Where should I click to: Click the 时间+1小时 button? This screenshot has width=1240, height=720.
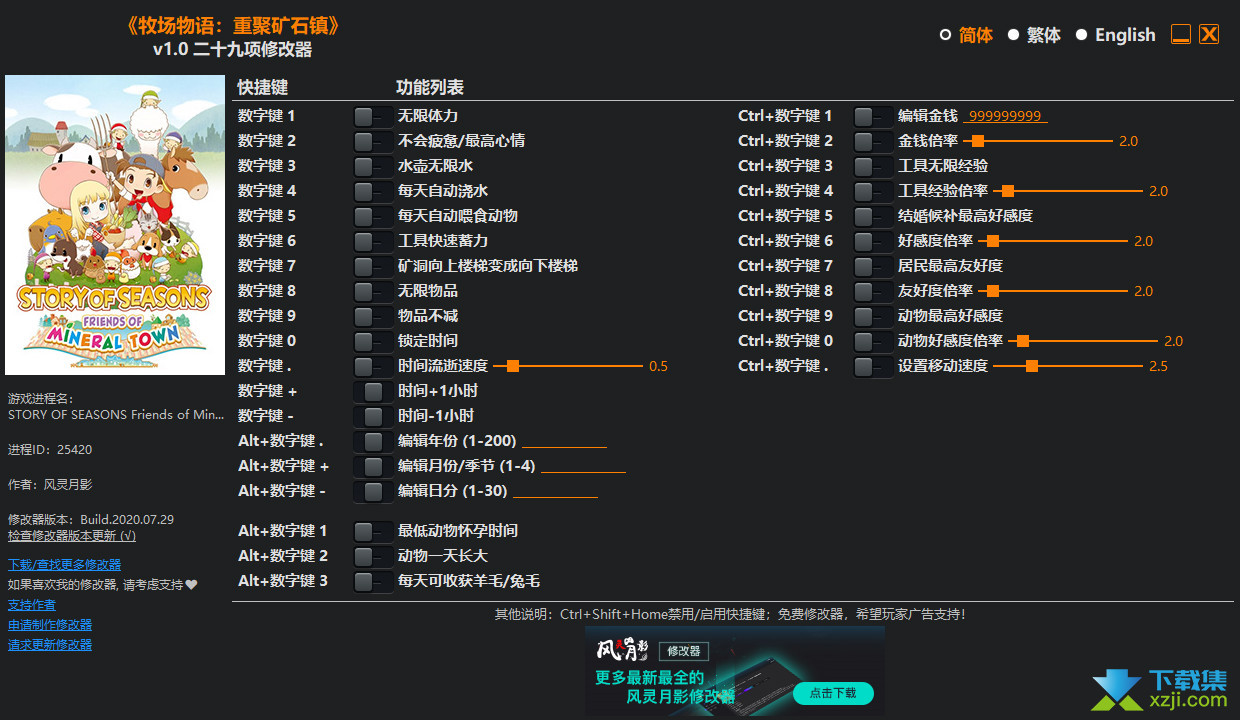[373, 391]
